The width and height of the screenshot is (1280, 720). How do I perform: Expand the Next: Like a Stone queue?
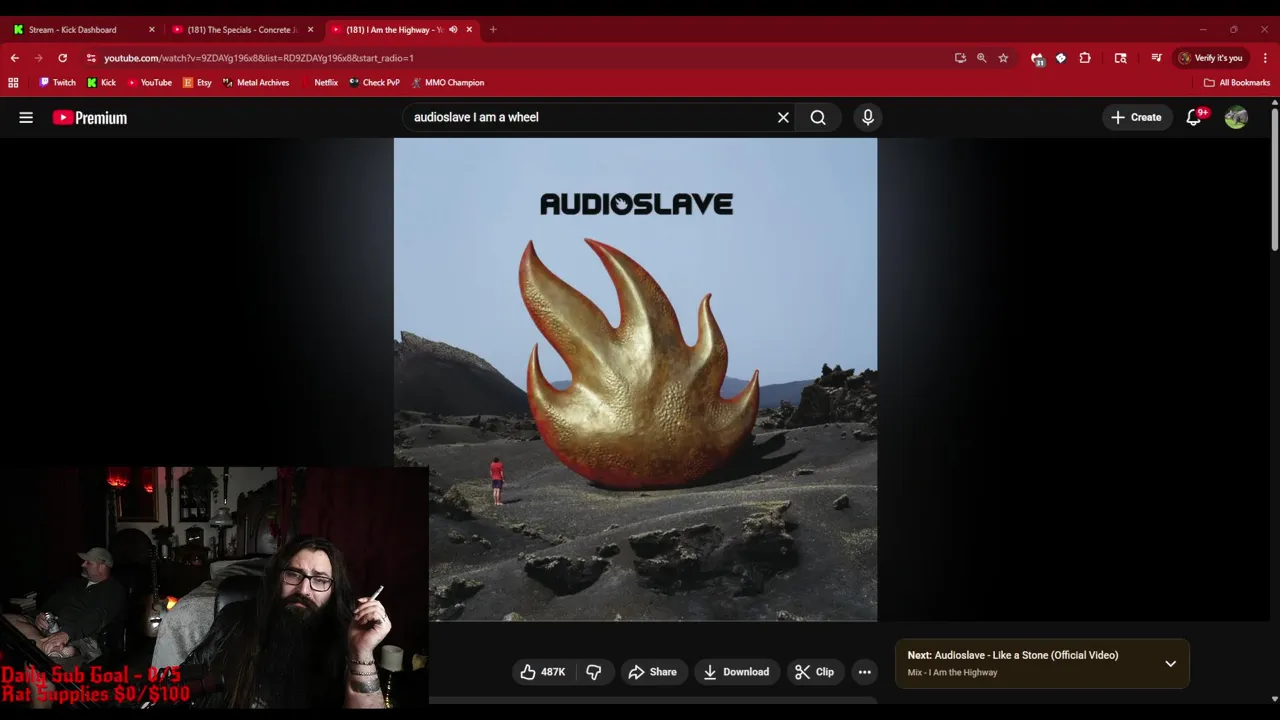[x=1170, y=663]
